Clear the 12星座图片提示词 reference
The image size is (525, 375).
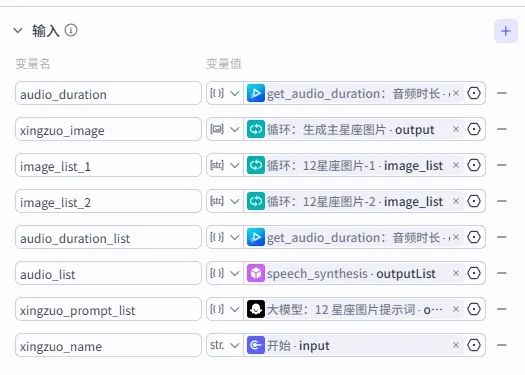[456, 309]
